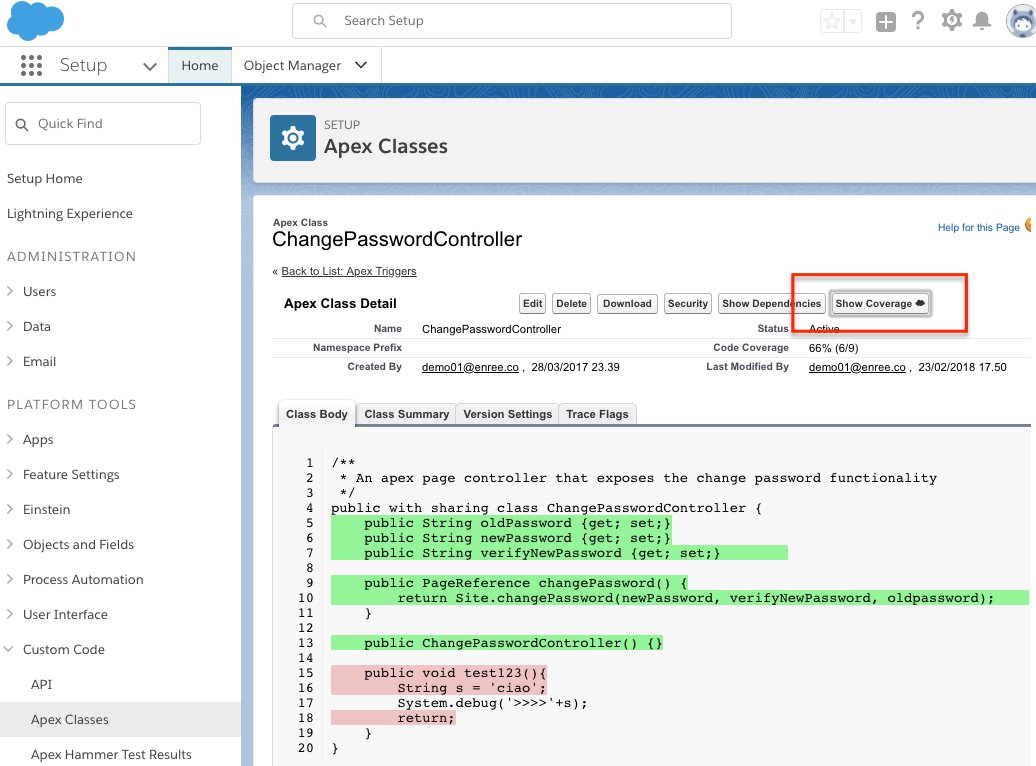Go to Setup Home
The image size is (1036, 766).
45,178
